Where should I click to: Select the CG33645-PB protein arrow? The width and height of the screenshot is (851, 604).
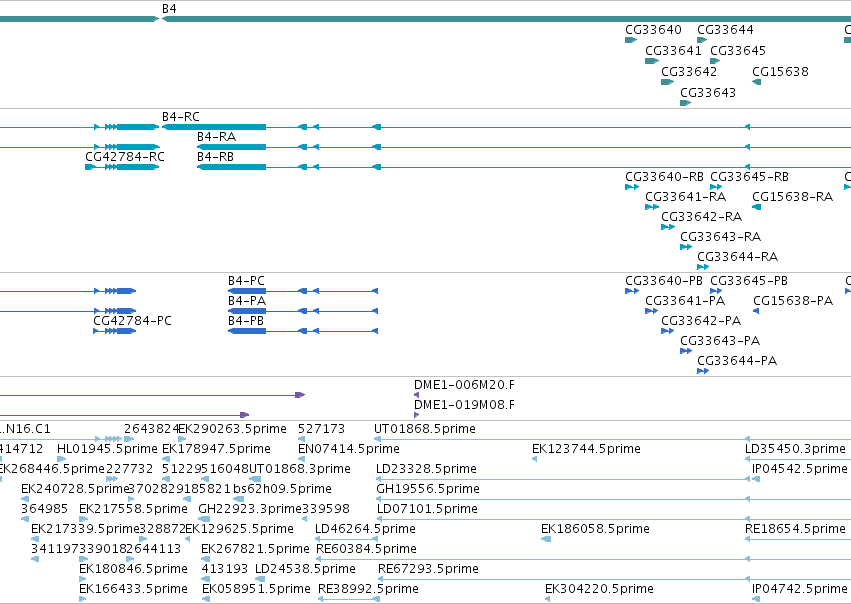(716, 291)
